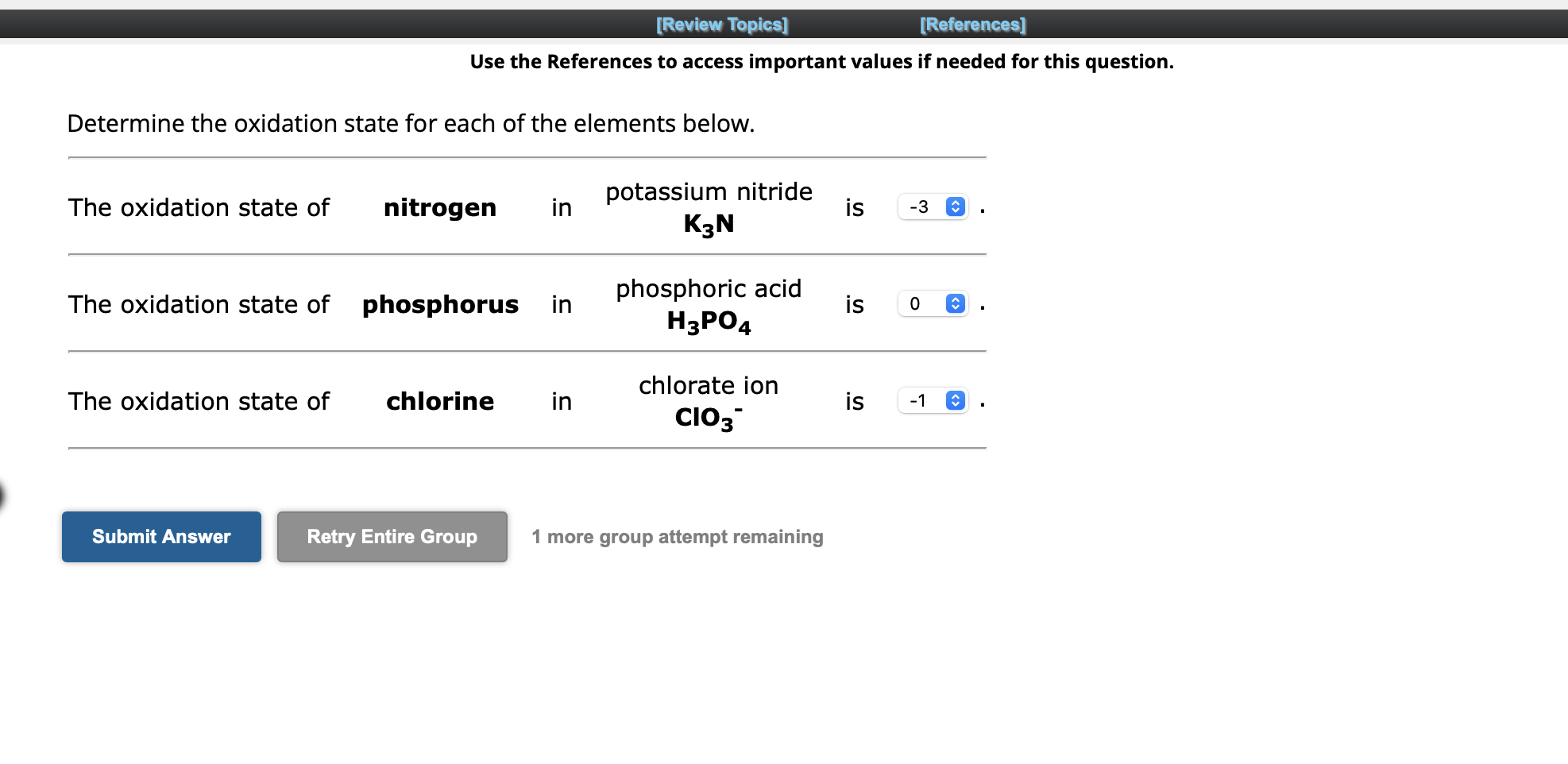Open the References link
Image resolution: width=1568 pixels, height=764 pixels.
coord(971,24)
